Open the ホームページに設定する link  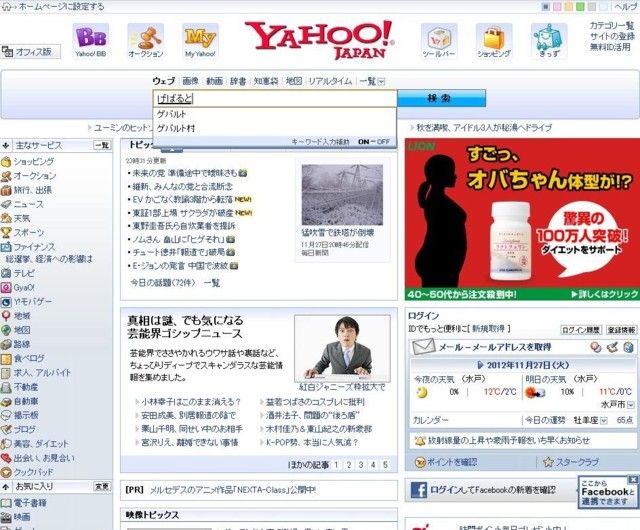(x=61, y=7)
